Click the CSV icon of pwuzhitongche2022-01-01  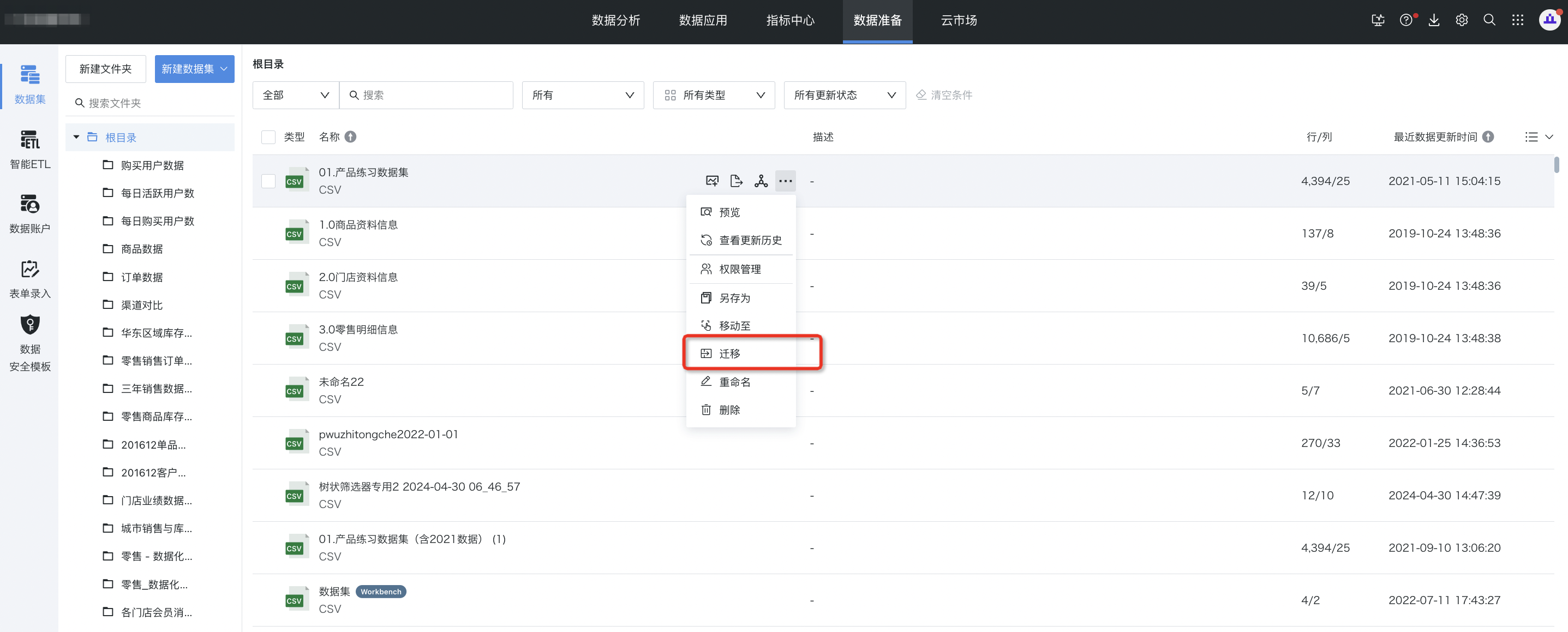click(x=297, y=443)
